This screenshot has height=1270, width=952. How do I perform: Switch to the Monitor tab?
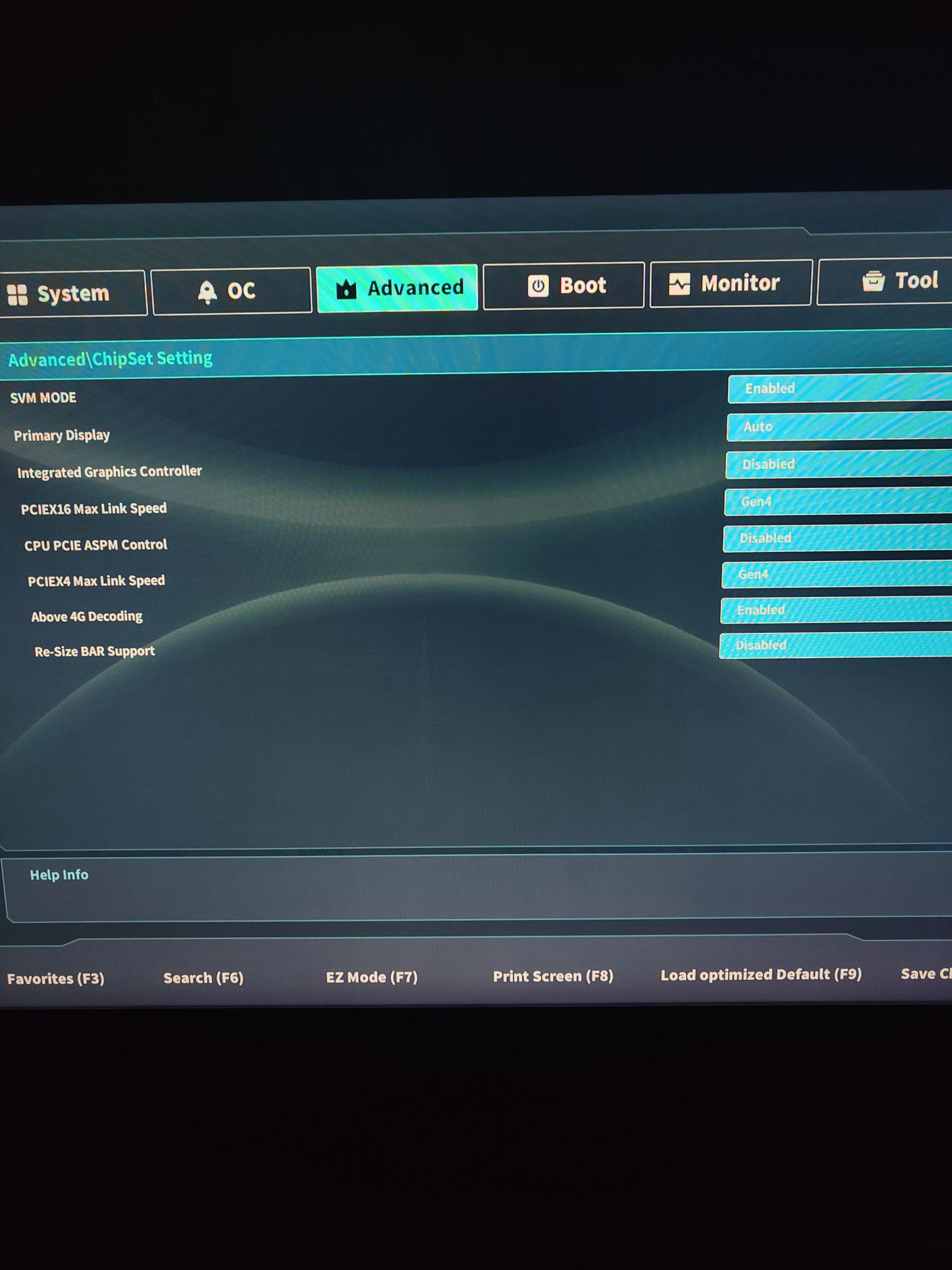[740, 283]
